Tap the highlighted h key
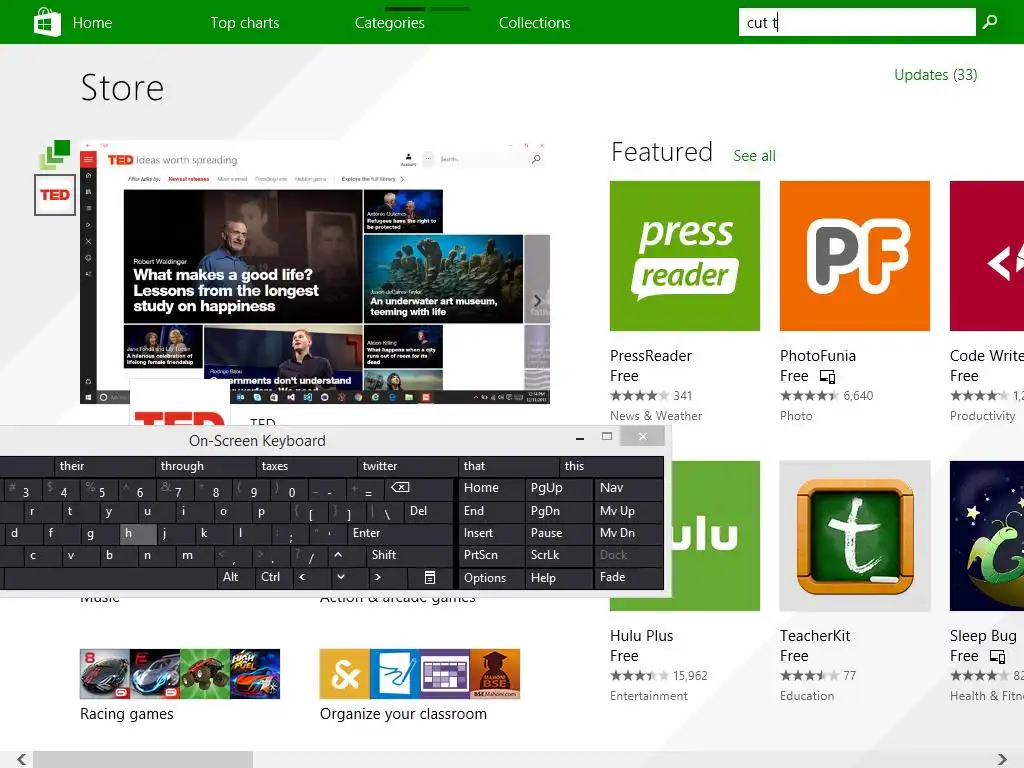This screenshot has width=1024, height=768. click(138, 534)
